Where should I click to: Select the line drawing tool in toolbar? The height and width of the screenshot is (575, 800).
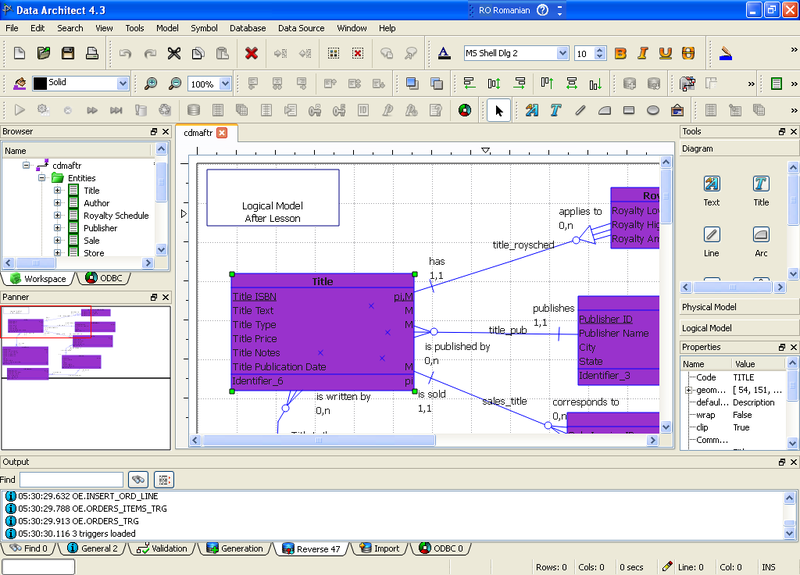[x=580, y=110]
